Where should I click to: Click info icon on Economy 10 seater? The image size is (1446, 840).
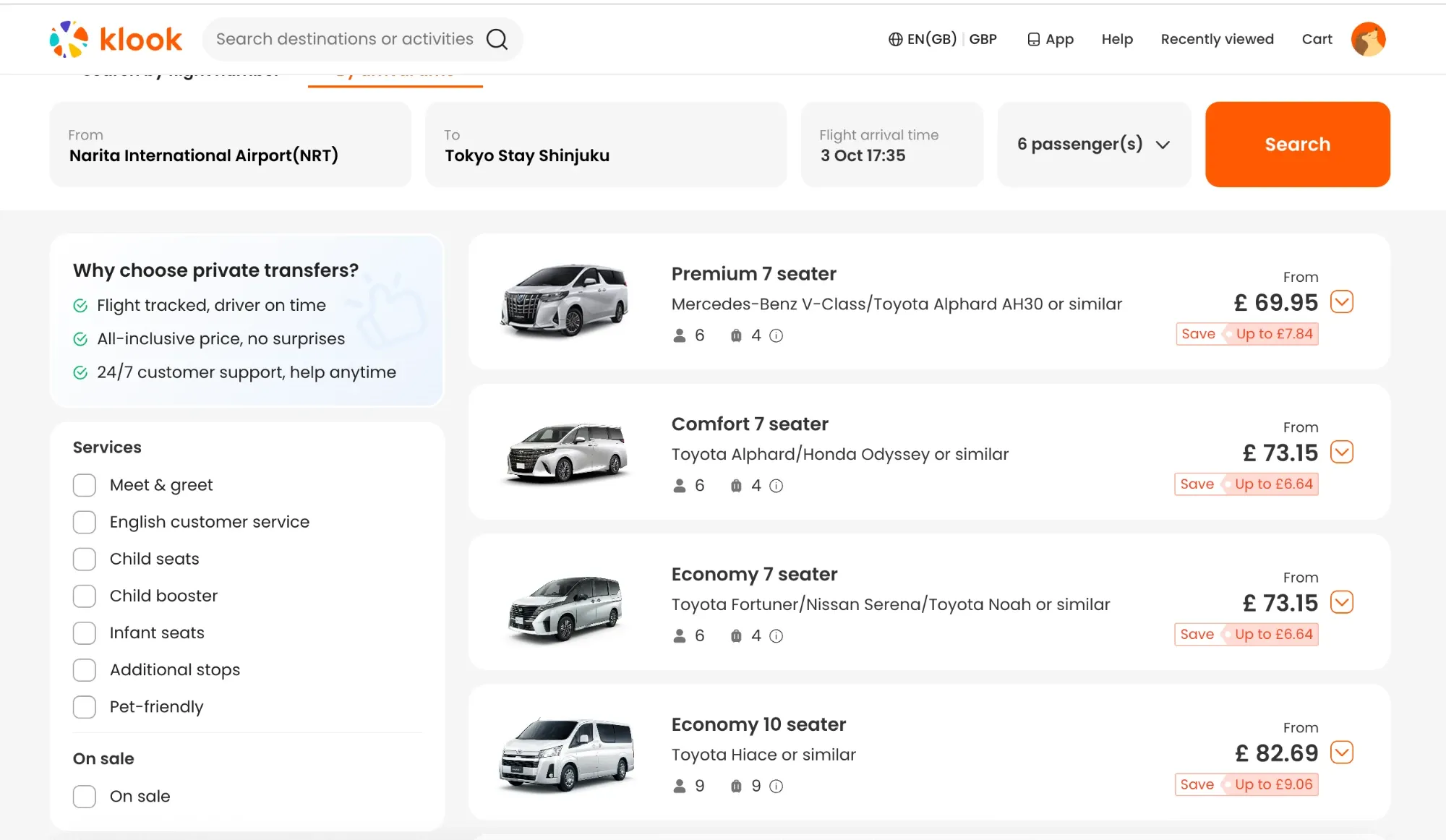(776, 787)
